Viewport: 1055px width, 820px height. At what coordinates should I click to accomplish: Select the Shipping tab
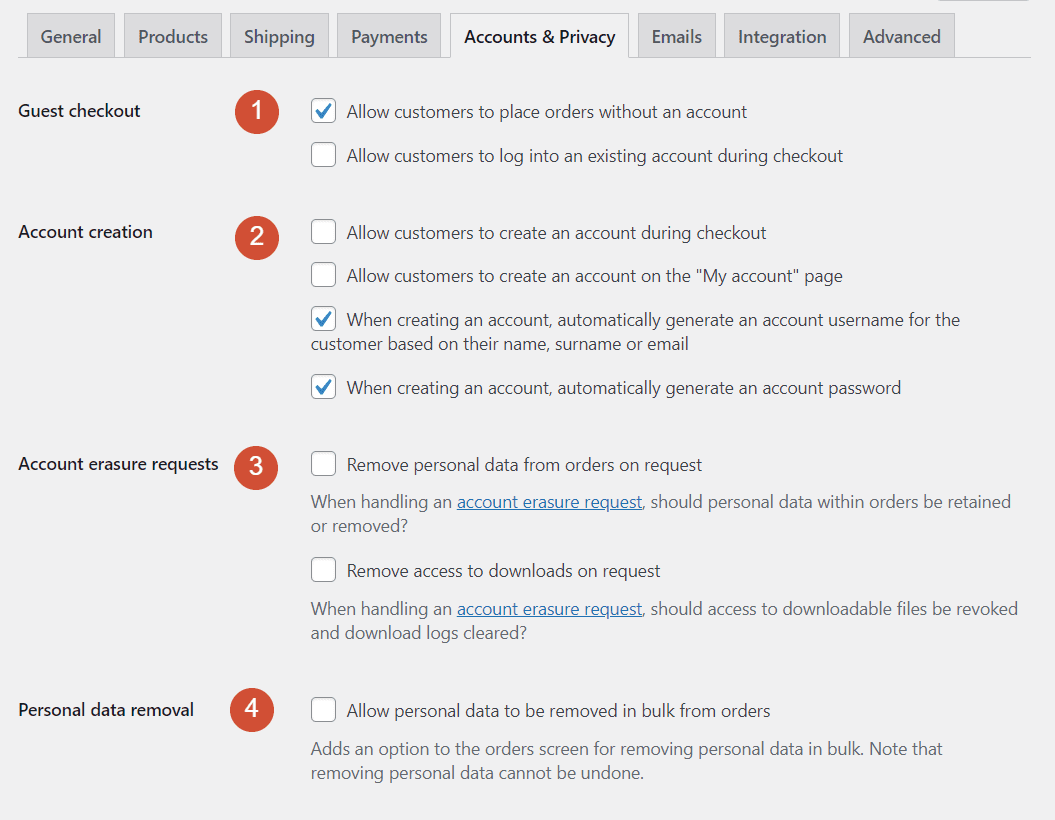tap(278, 35)
